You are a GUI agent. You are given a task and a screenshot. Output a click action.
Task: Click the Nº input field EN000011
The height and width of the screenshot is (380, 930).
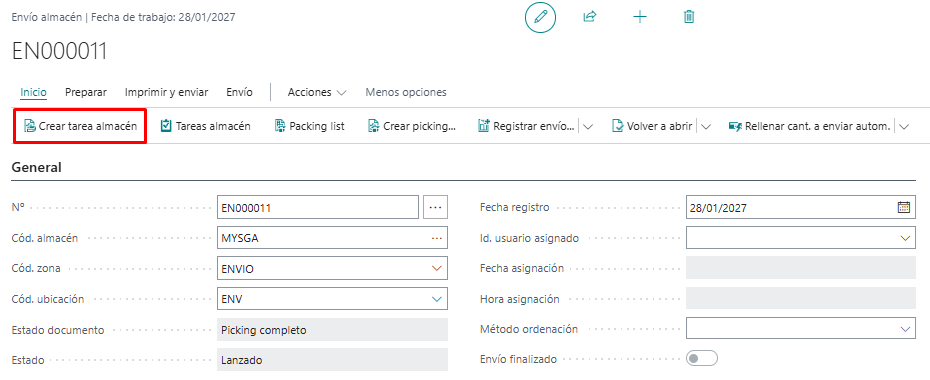click(318, 207)
